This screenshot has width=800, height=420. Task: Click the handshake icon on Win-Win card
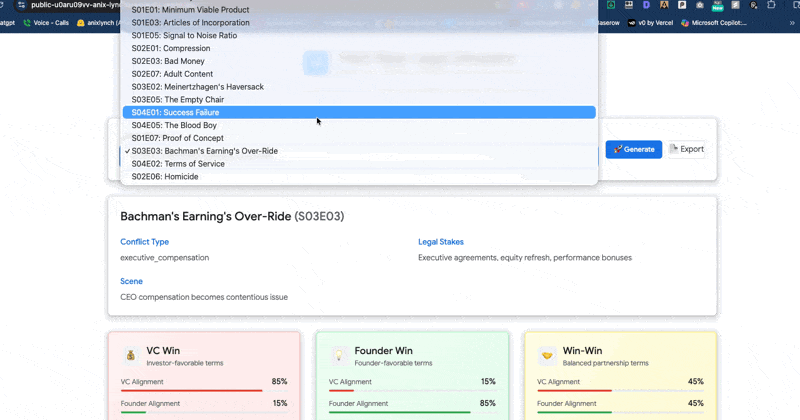[x=547, y=356]
